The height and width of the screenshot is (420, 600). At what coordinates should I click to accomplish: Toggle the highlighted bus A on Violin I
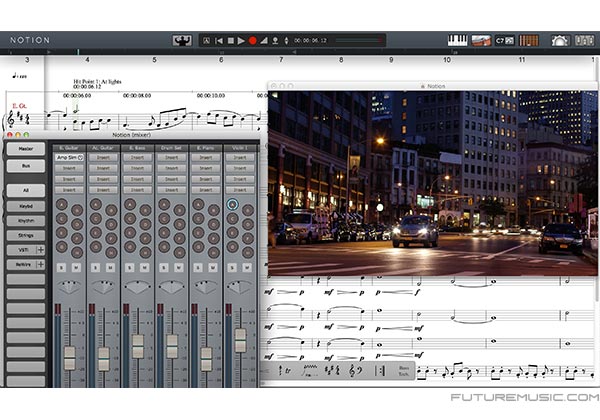pos(232,204)
